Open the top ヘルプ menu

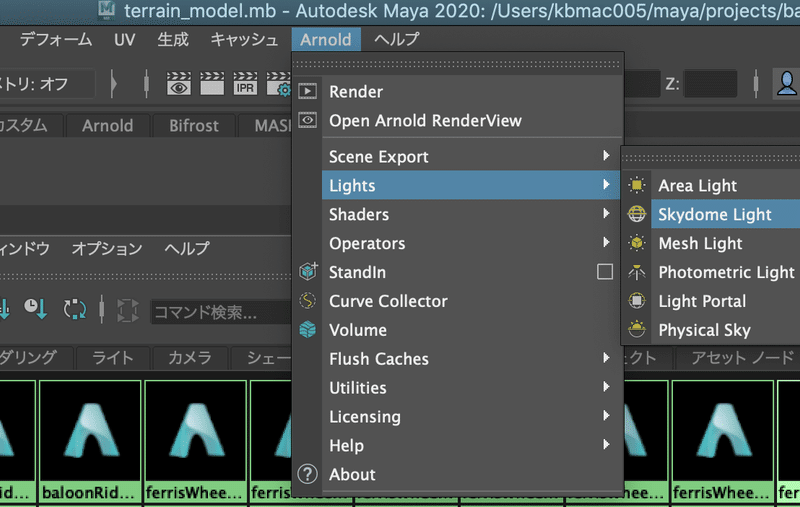(x=396, y=39)
